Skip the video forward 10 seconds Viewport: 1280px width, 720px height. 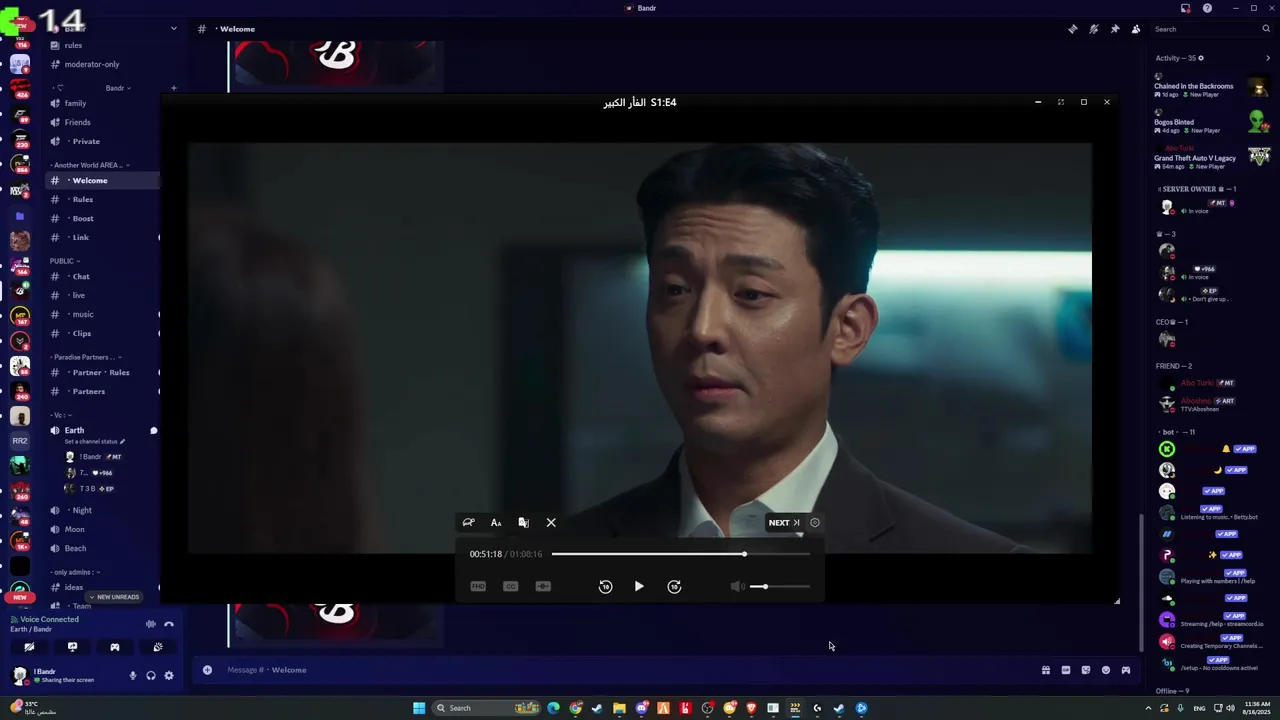point(674,586)
